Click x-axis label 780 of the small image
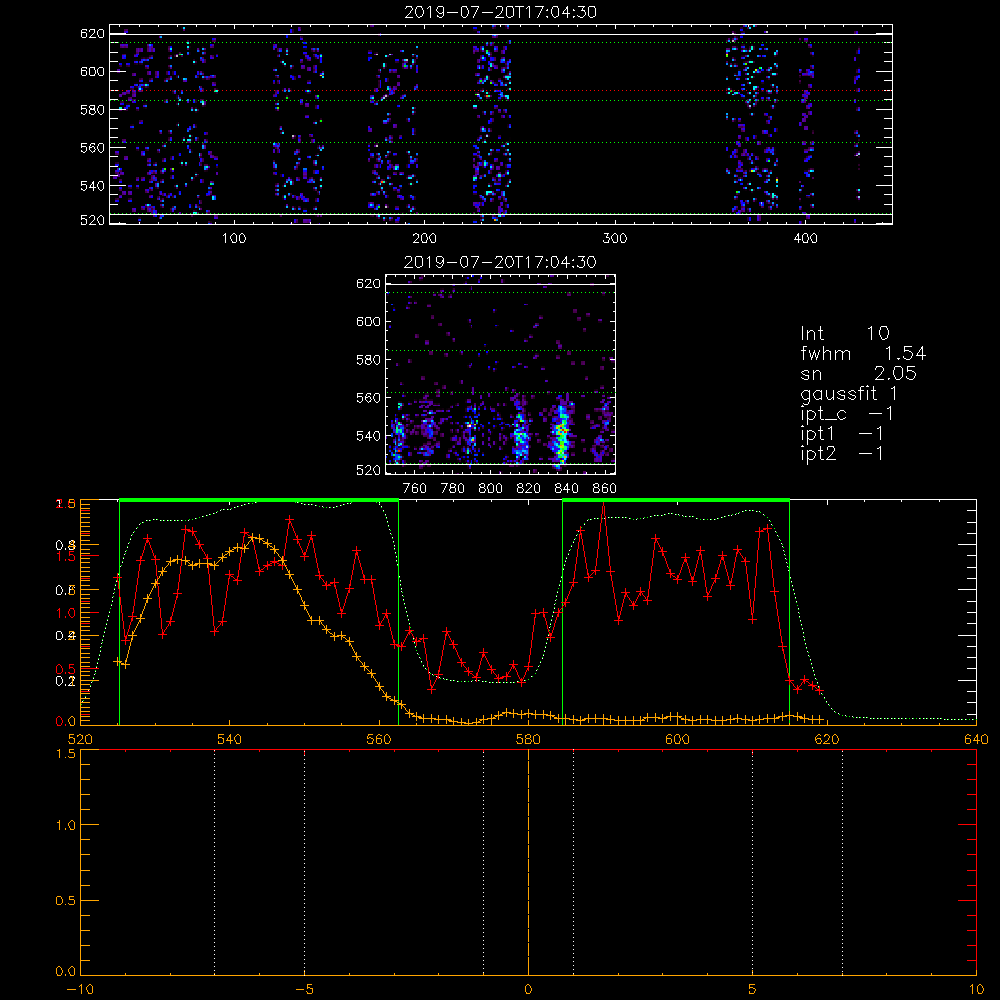Screen dimensions: 1000x1000 453,489
